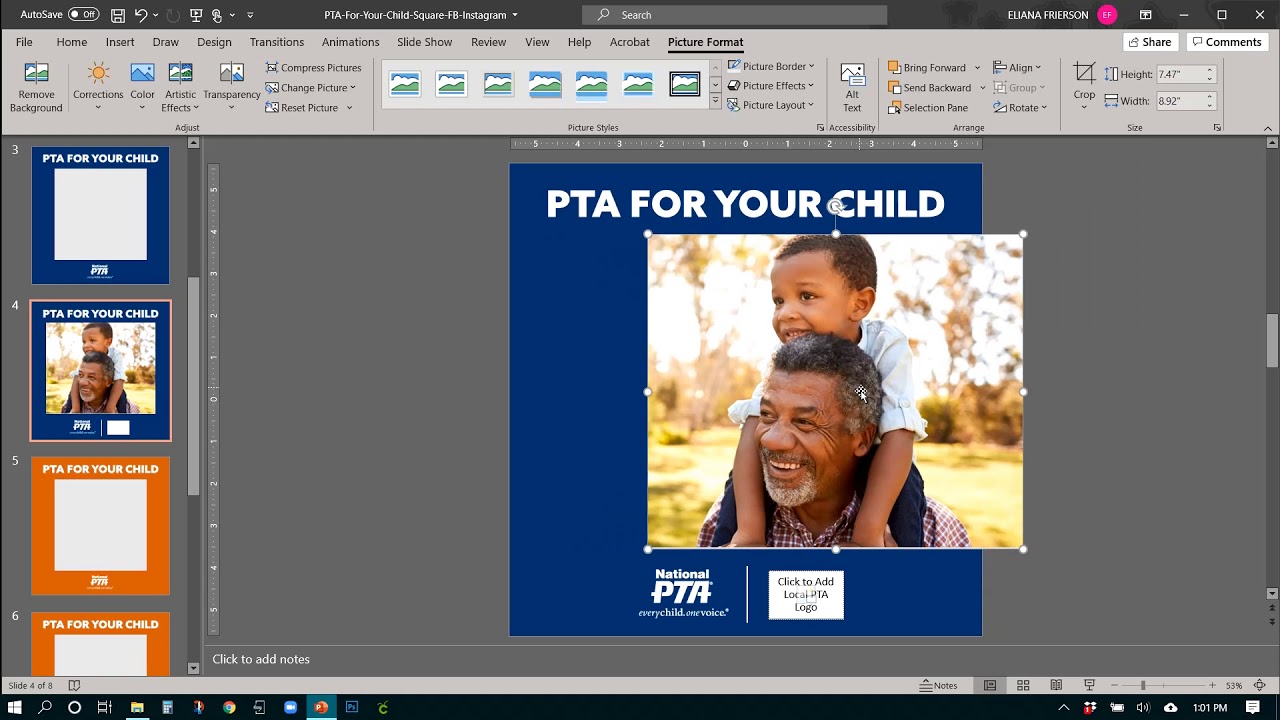This screenshot has width=1280, height=720.
Task: Expand the picture styles gallery
Action: (715, 103)
